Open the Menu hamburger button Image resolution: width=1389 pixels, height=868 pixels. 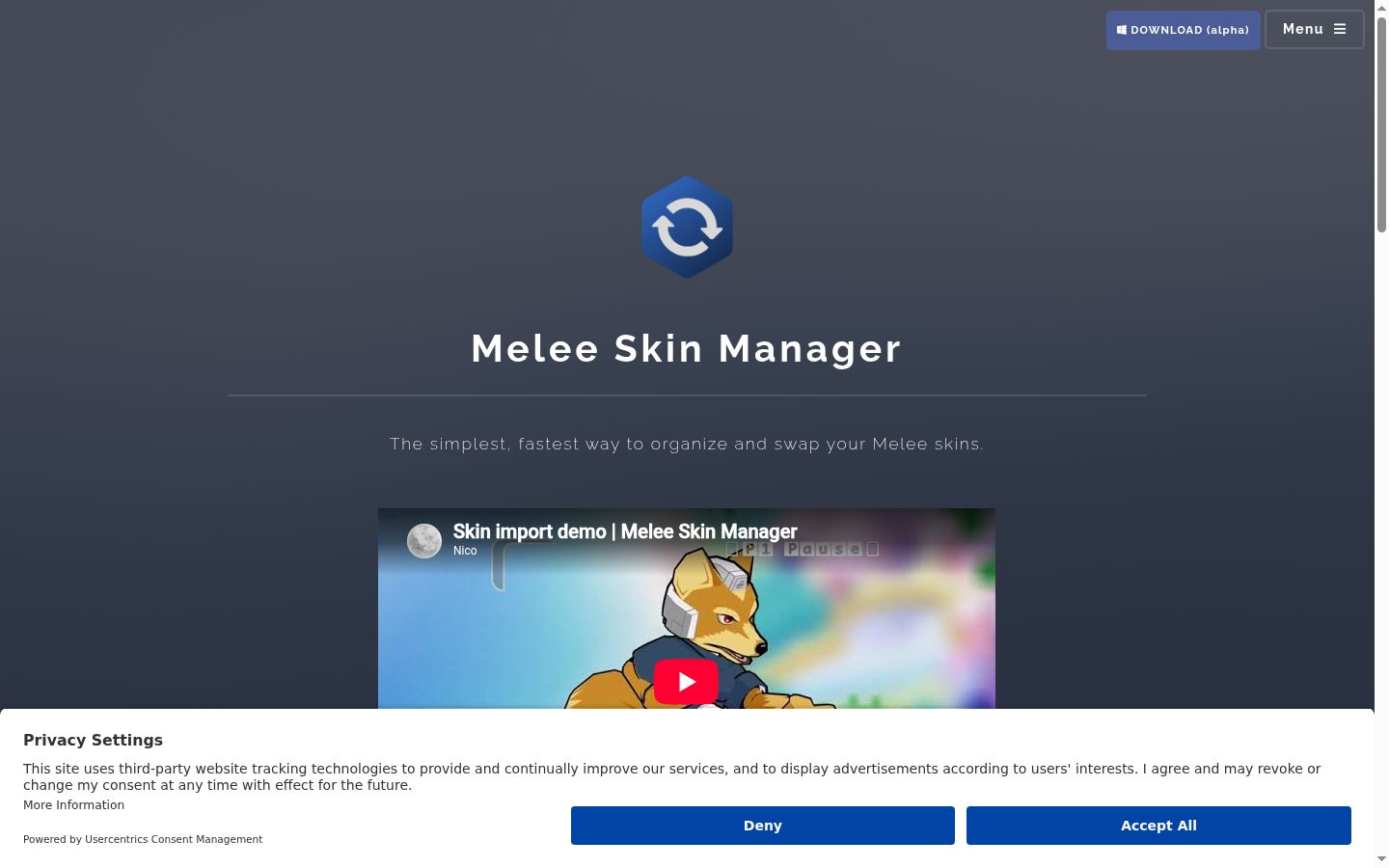coord(1314,29)
